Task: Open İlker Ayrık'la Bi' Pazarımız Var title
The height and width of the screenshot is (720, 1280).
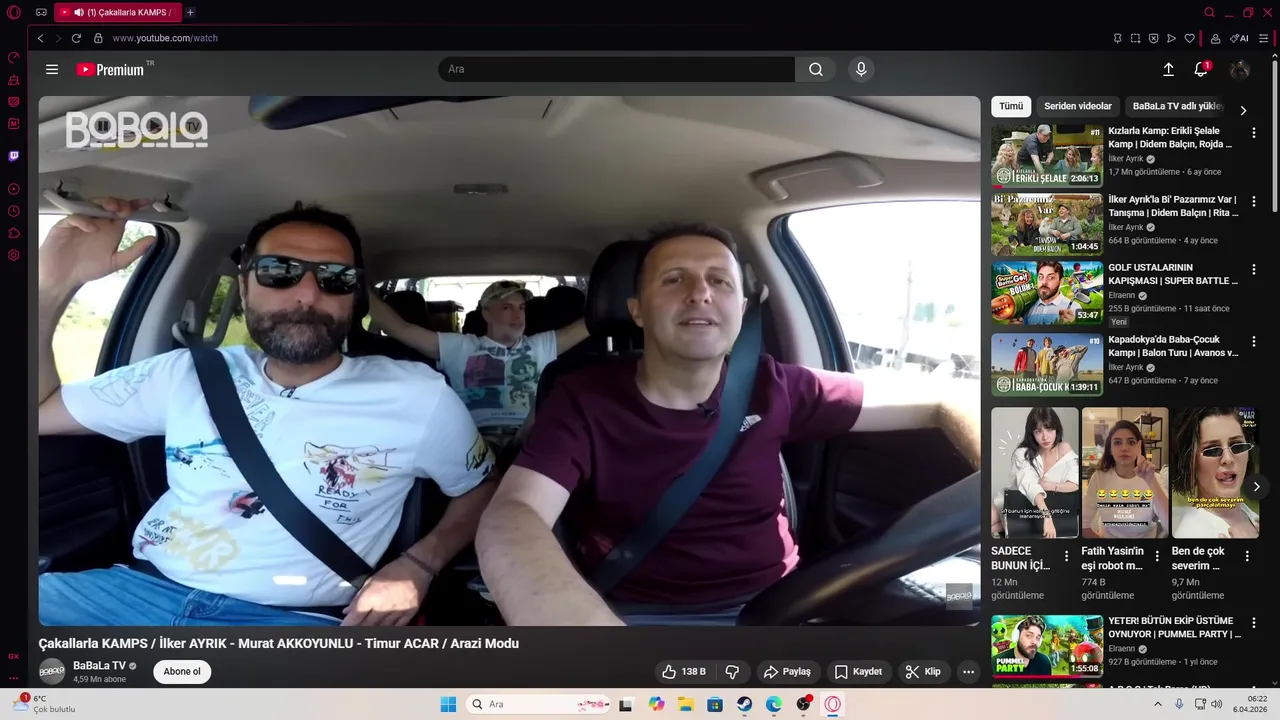Action: pos(1173,206)
